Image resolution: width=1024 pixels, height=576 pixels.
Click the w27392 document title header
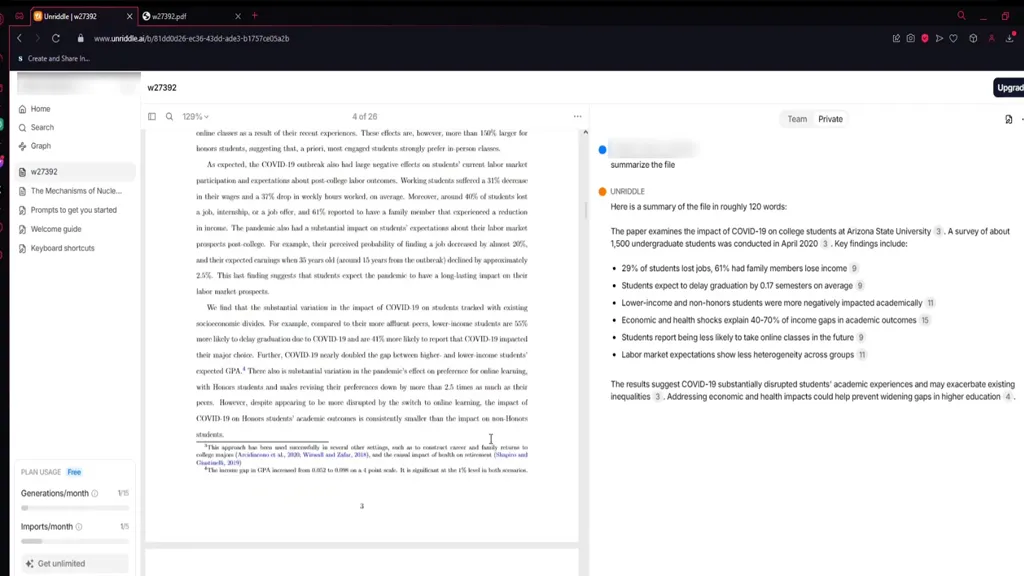click(x=162, y=88)
